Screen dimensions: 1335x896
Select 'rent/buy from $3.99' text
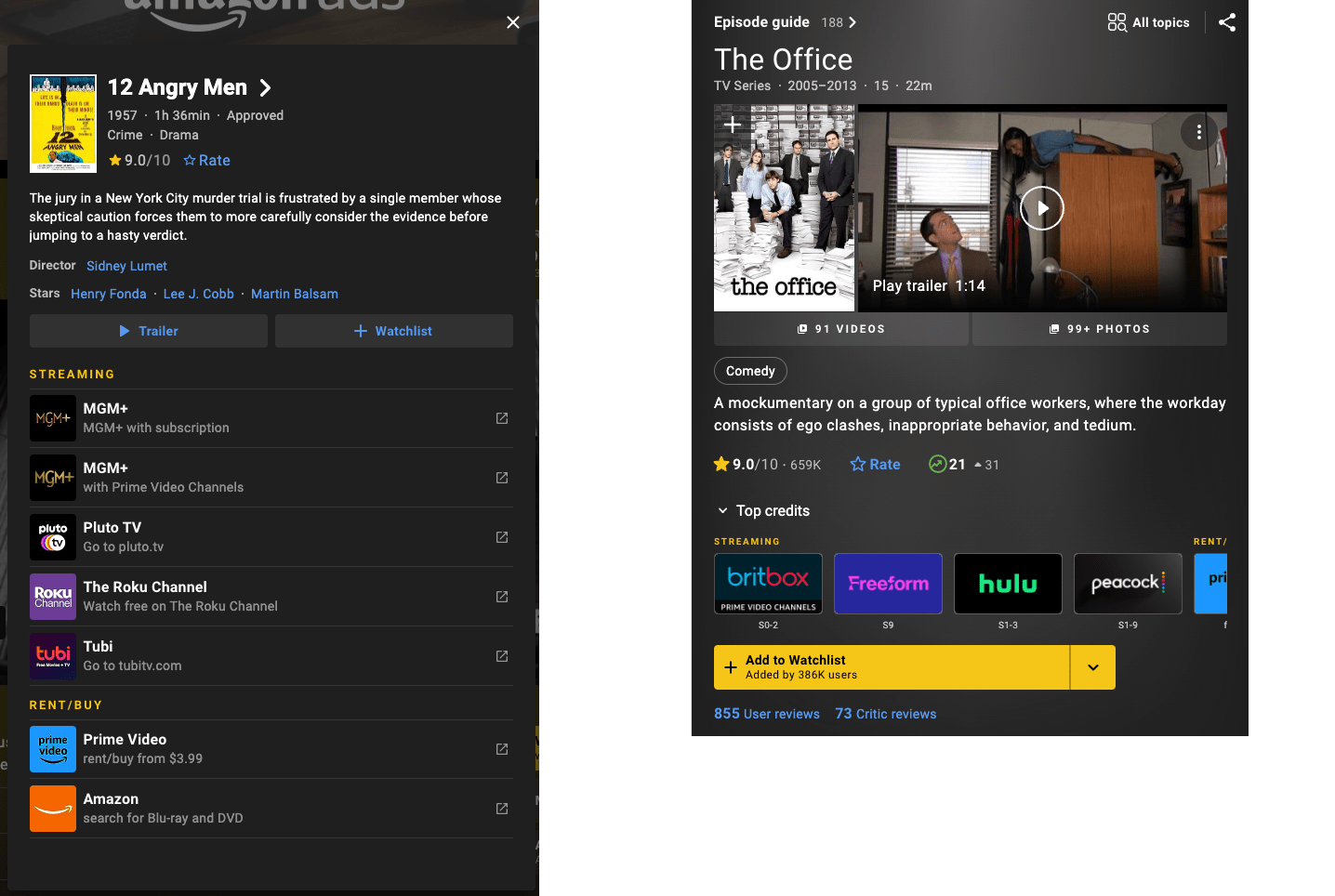(x=143, y=758)
